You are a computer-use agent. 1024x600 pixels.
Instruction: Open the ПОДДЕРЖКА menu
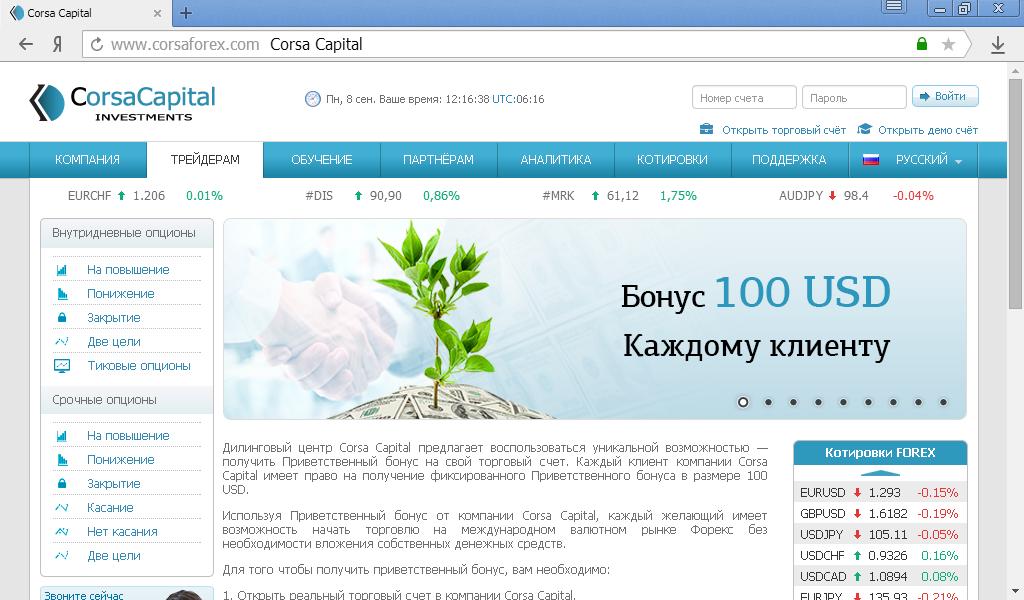[789, 159]
